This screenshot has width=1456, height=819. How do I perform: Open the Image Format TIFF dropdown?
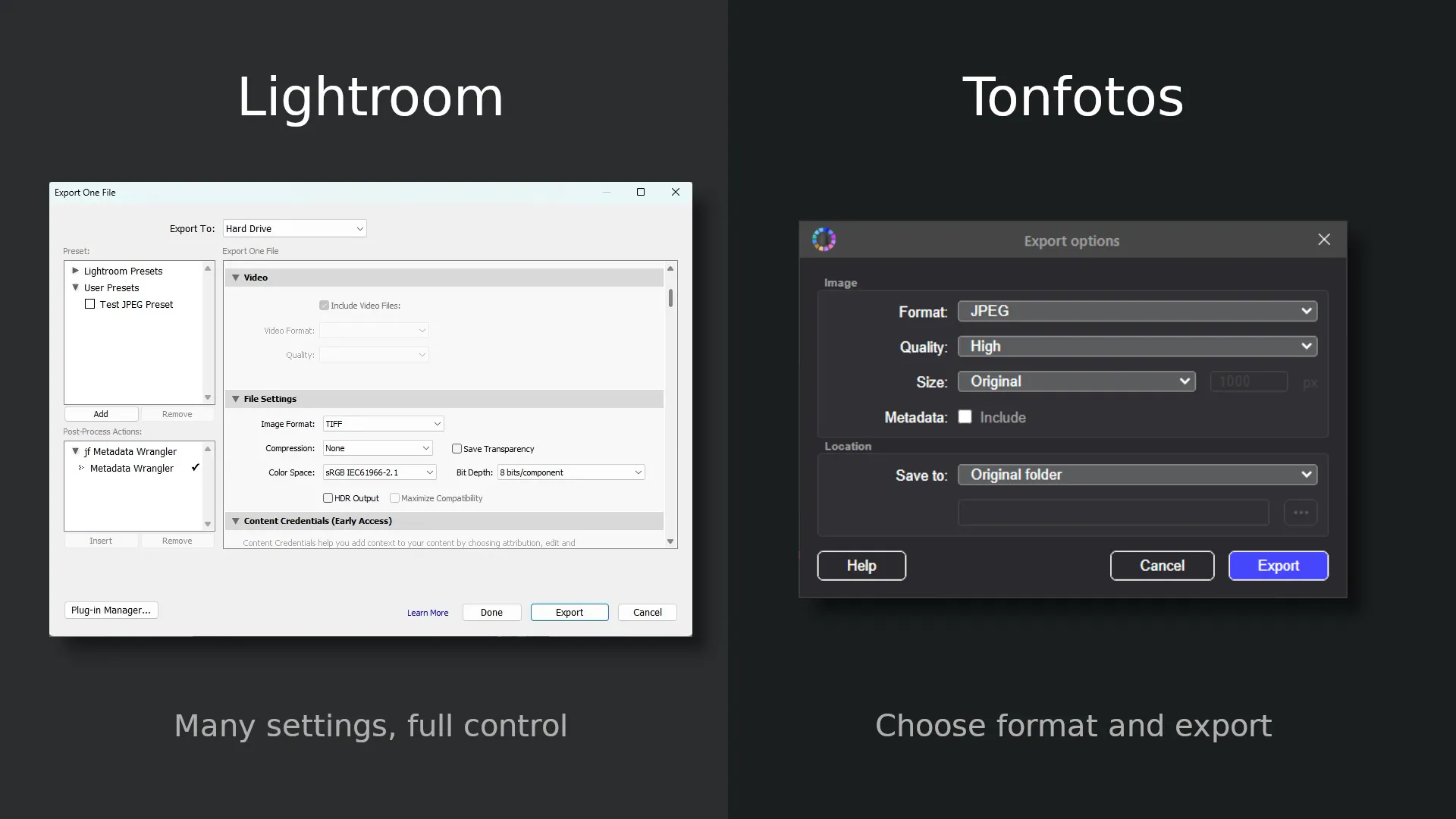[384, 424]
